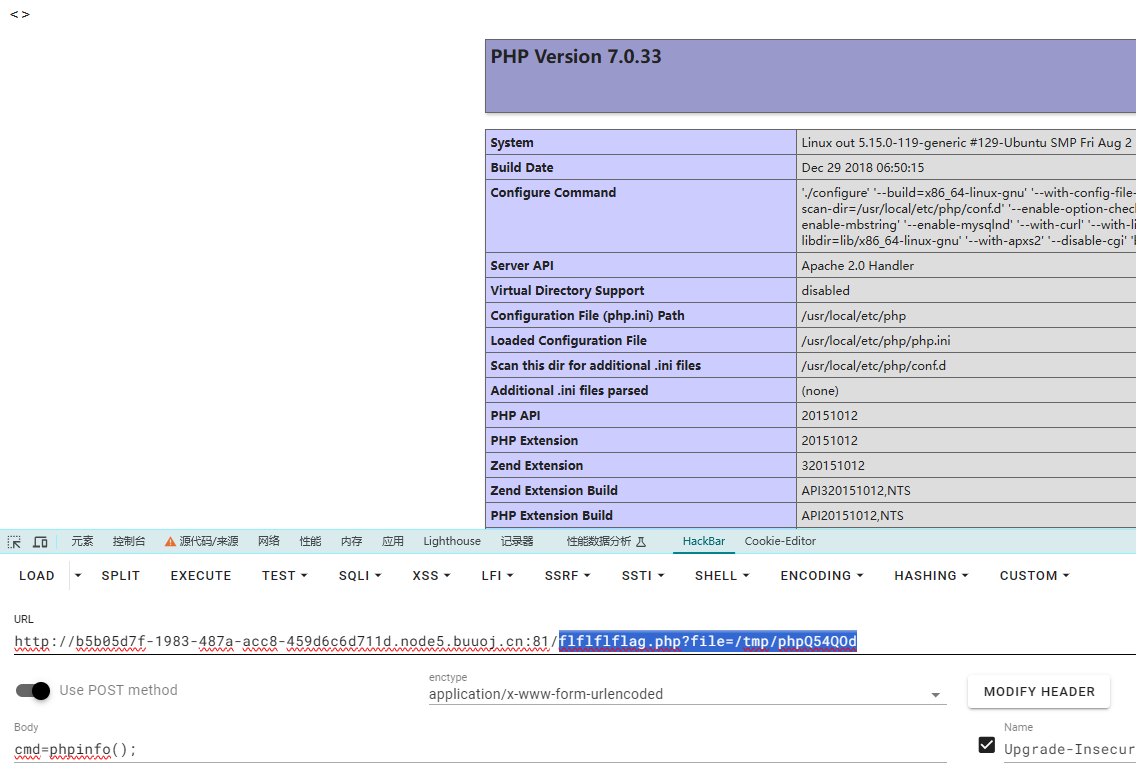The width and height of the screenshot is (1136, 771).
Task: Open the Lighthouse tab
Action: pyautogui.click(x=451, y=541)
